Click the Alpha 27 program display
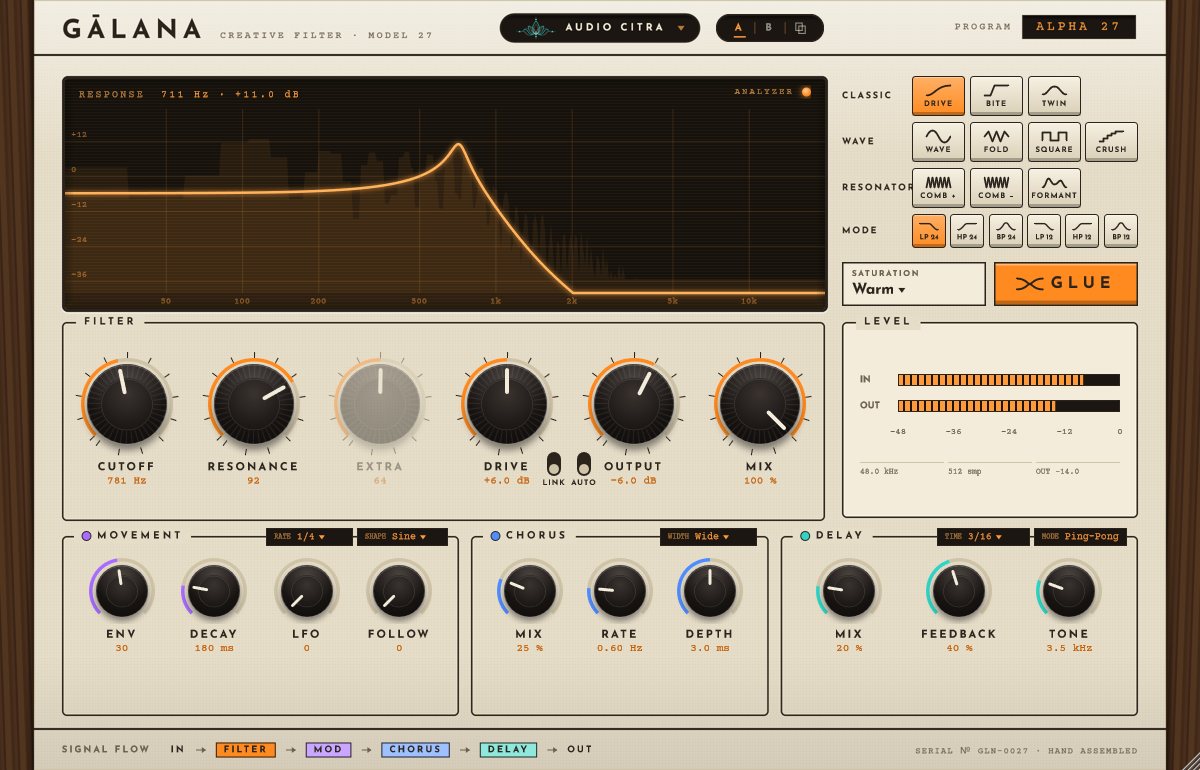1200x770 pixels. coord(1079,27)
